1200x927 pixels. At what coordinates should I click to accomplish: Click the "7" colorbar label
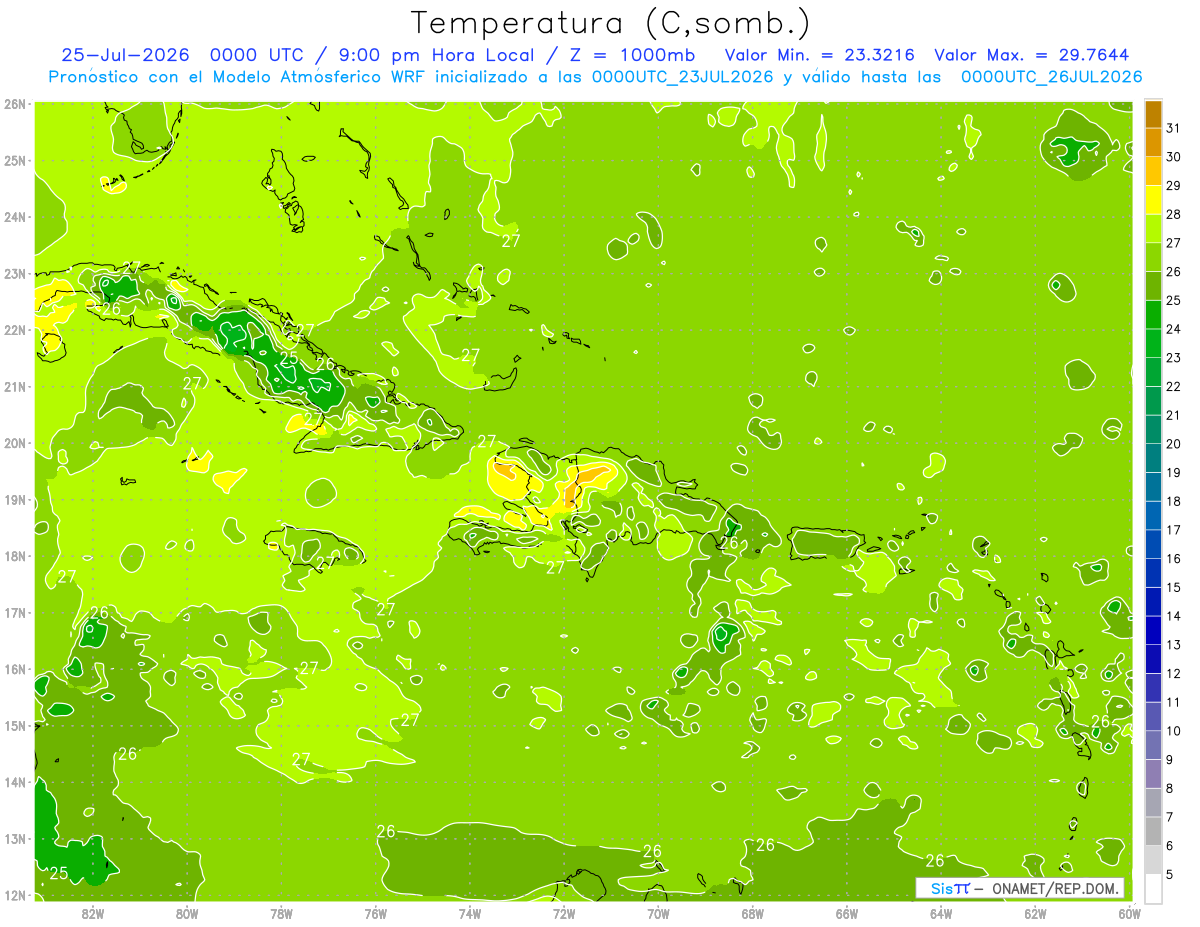[1170, 818]
